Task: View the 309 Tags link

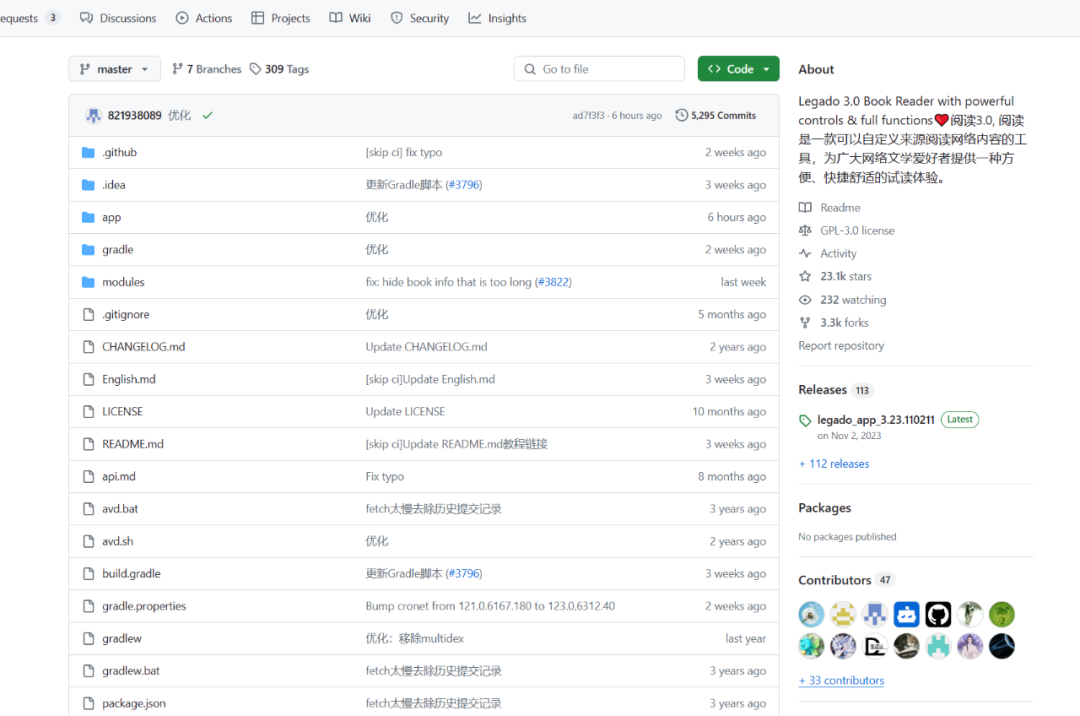Action: click(280, 69)
